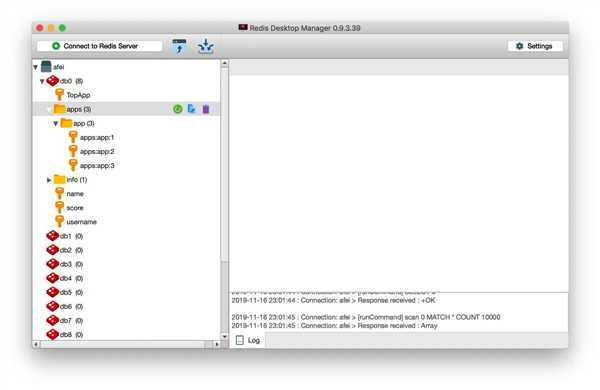The height and width of the screenshot is (390, 600).
Task: Collapse the afei server connection
Action: (x=36, y=67)
